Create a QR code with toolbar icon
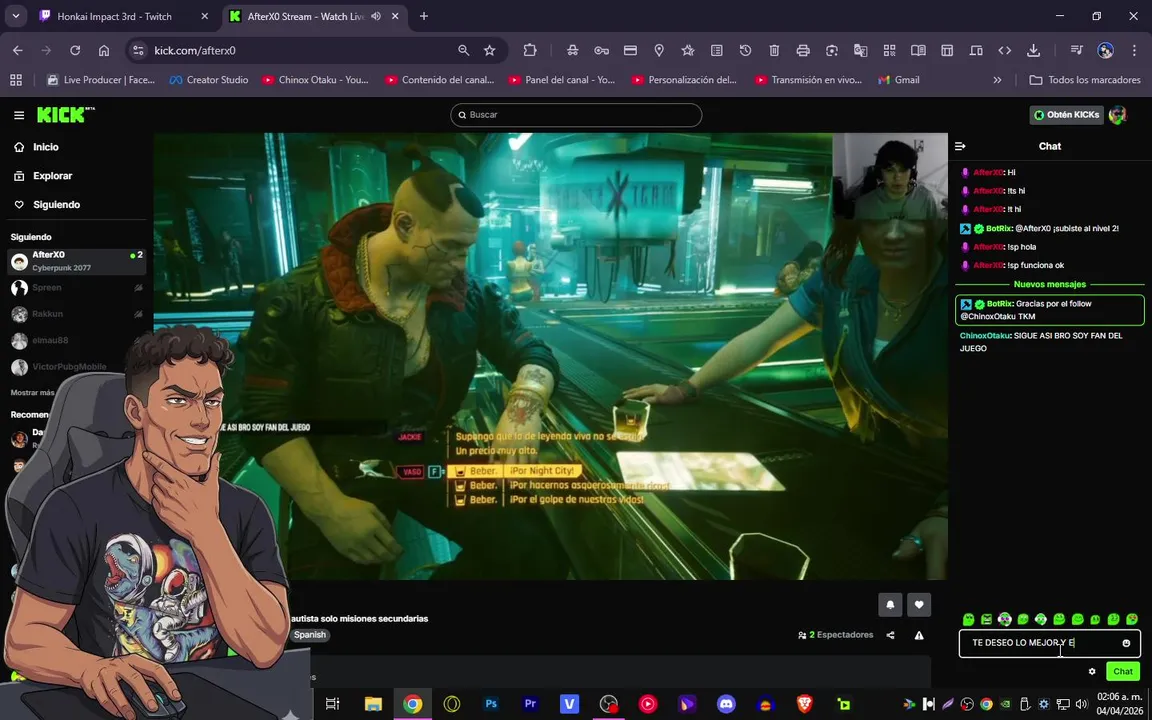The image size is (1152, 720). pyautogui.click(x=890, y=51)
